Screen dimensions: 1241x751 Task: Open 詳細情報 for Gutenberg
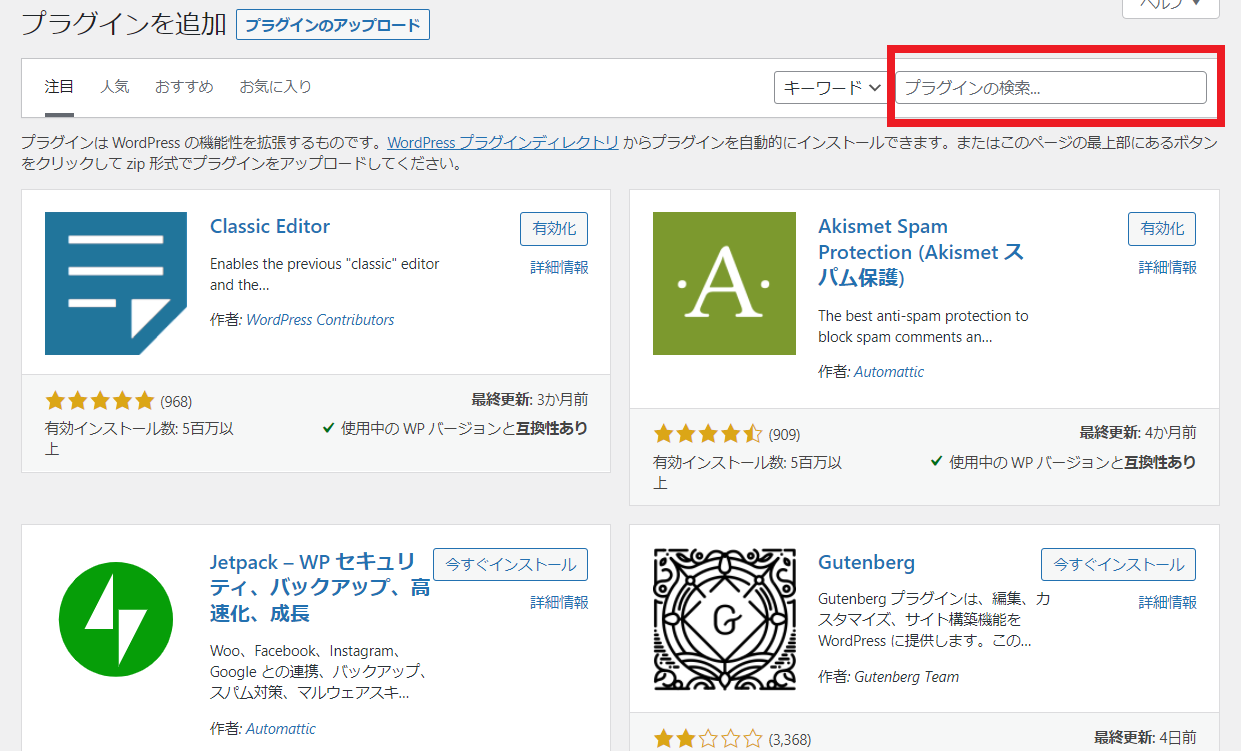coord(1167,602)
